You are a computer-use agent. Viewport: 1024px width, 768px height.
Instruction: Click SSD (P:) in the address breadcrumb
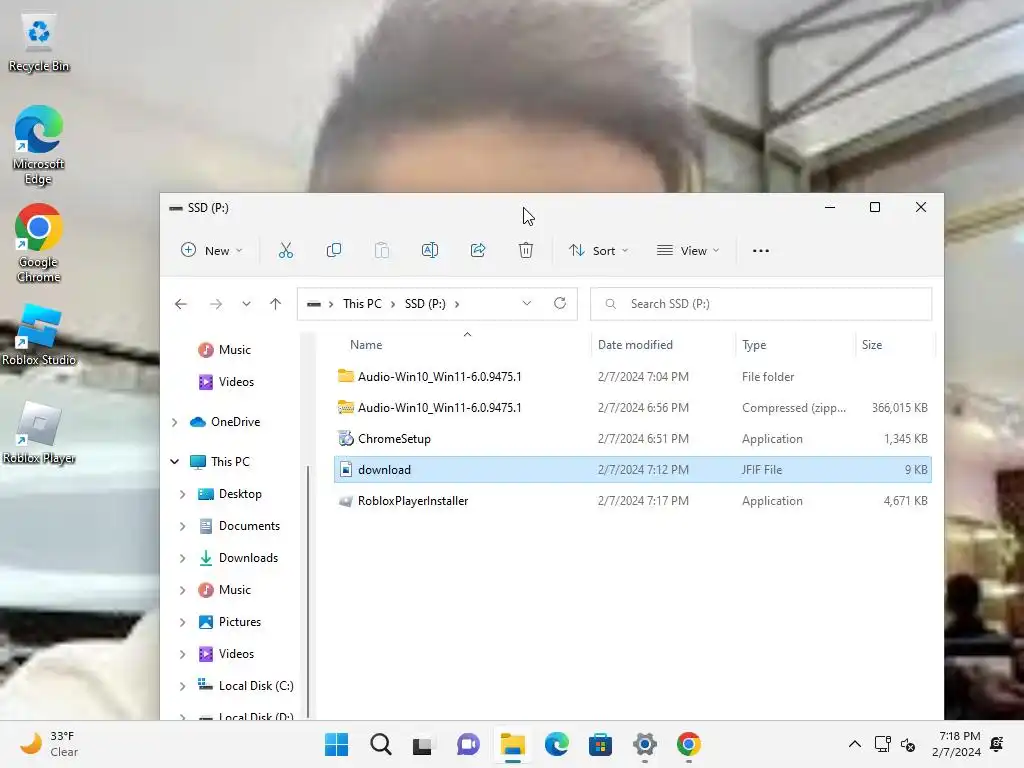pyautogui.click(x=425, y=304)
